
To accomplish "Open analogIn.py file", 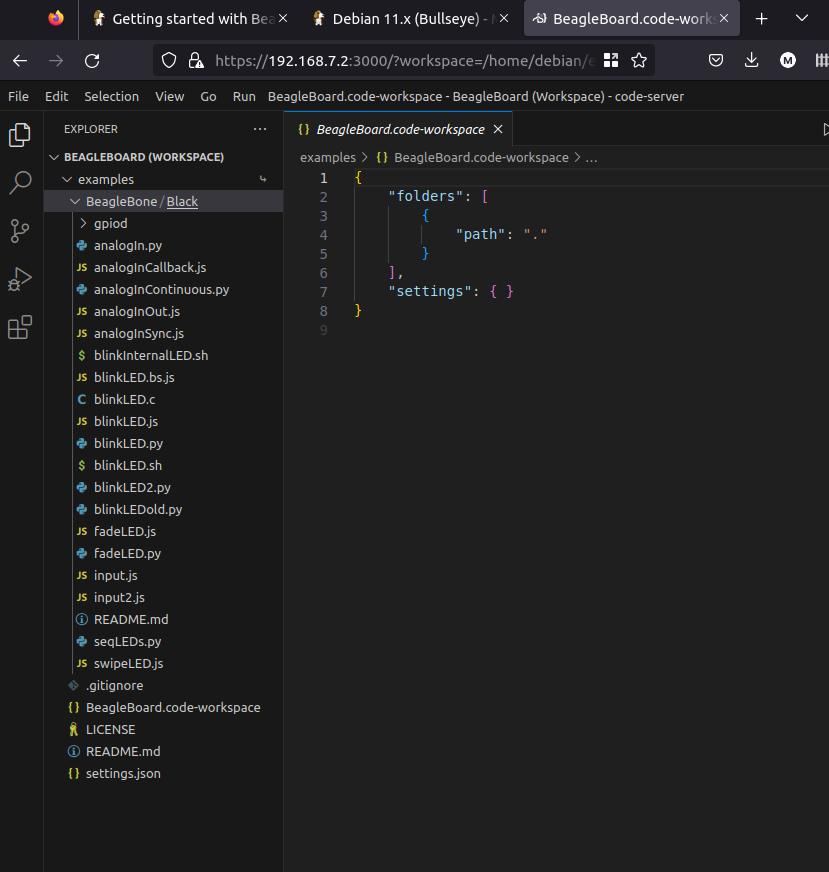I will (128, 245).
